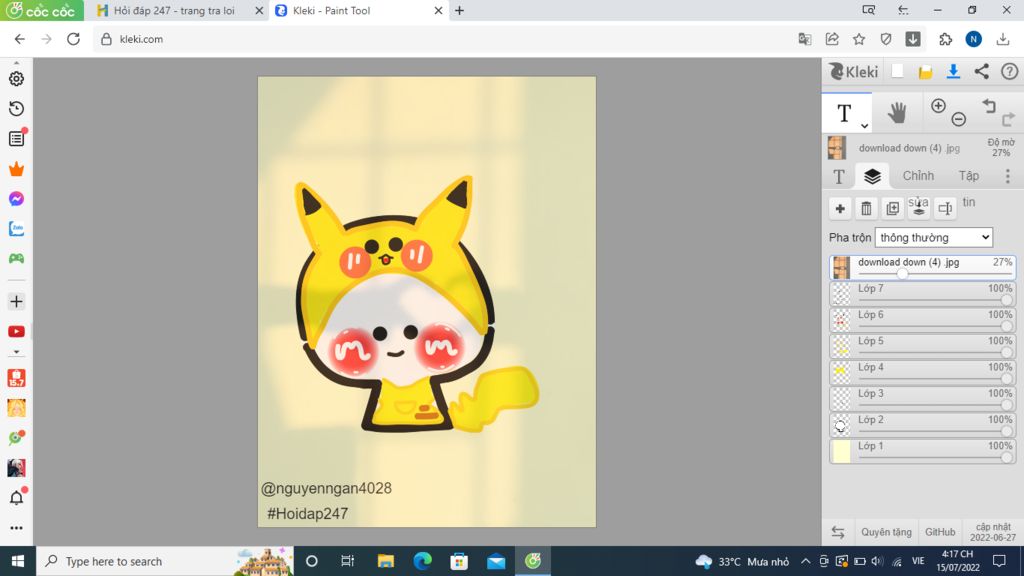Rename the layer with the rename icon

pos(945,208)
